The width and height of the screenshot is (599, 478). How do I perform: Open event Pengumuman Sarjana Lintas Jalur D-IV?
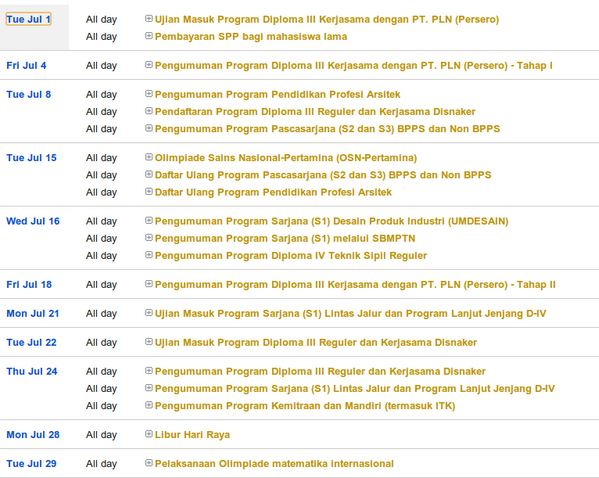[x=355, y=389]
